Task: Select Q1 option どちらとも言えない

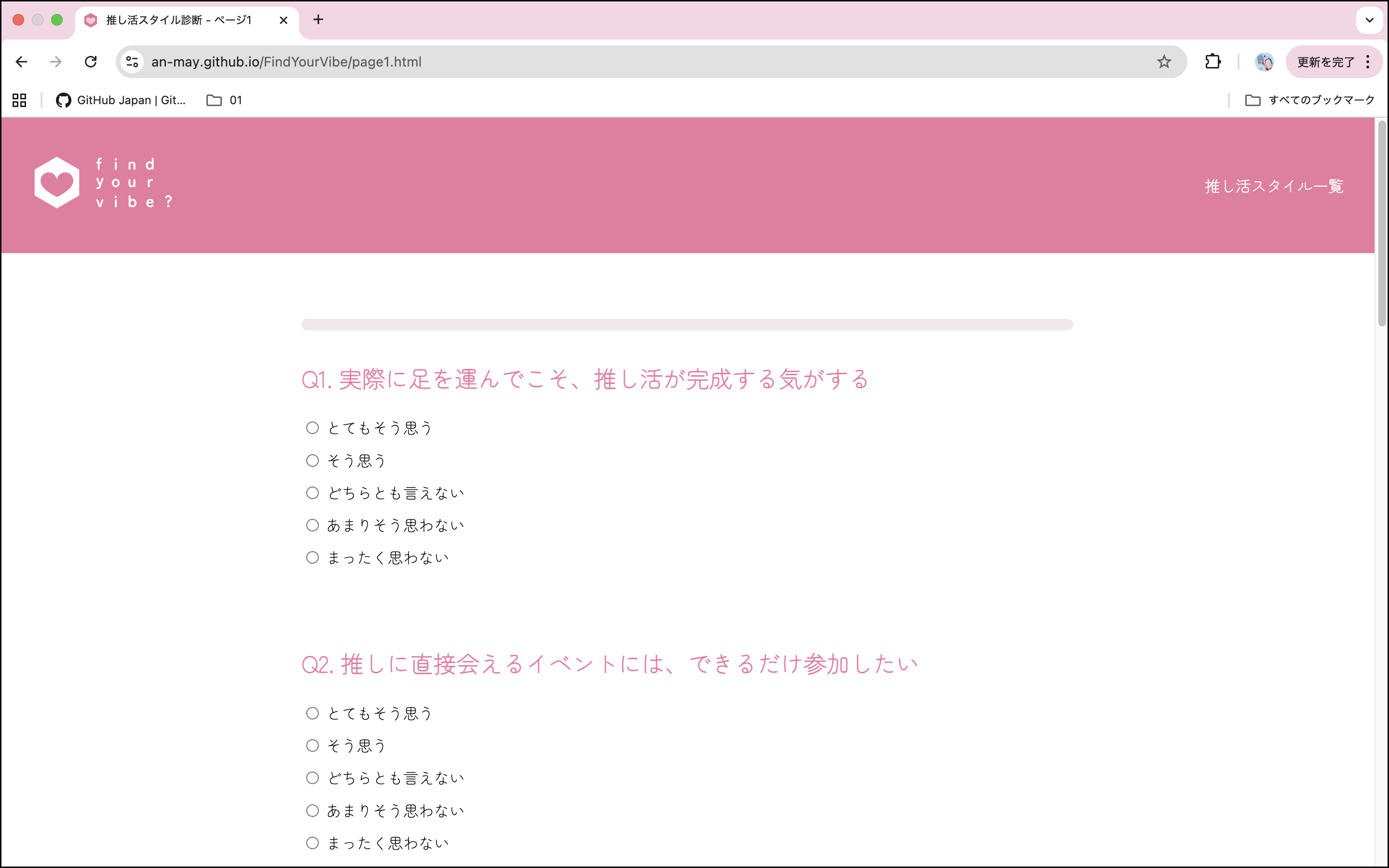Action: tap(312, 492)
